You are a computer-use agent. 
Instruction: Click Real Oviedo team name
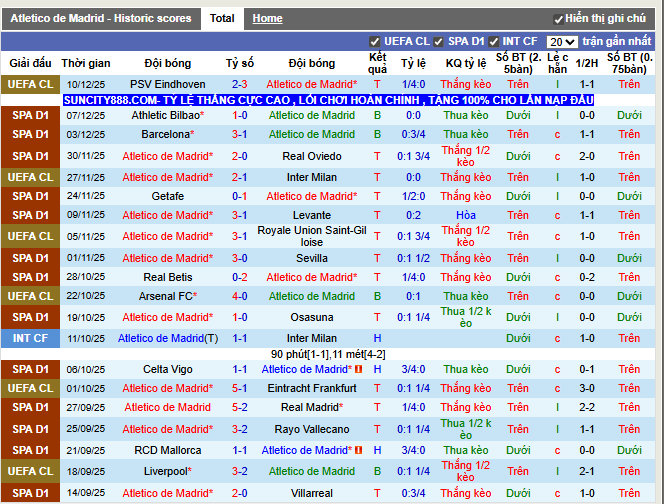coord(312,156)
